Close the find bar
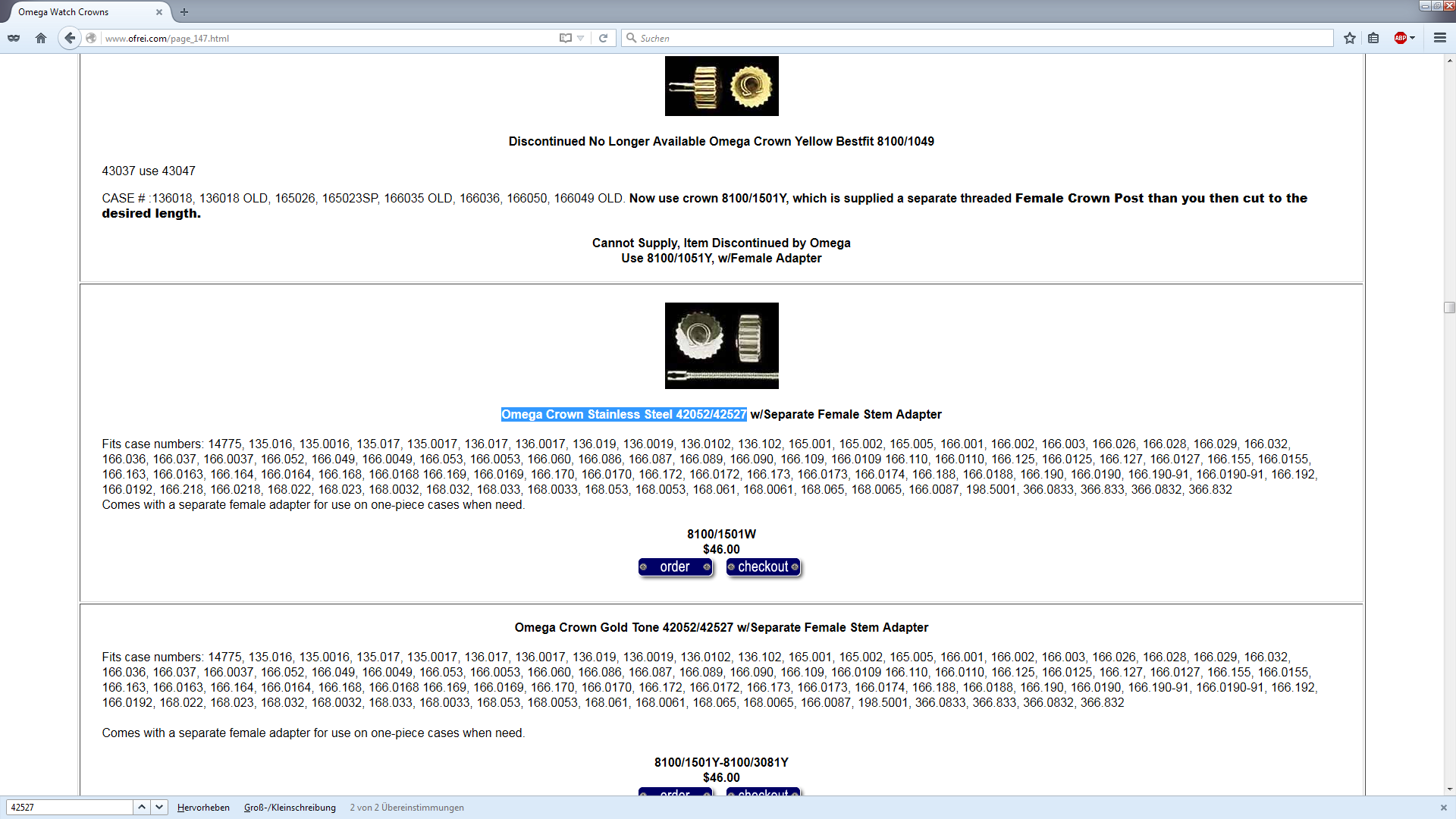The width and height of the screenshot is (1456, 819). pos(1443,808)
